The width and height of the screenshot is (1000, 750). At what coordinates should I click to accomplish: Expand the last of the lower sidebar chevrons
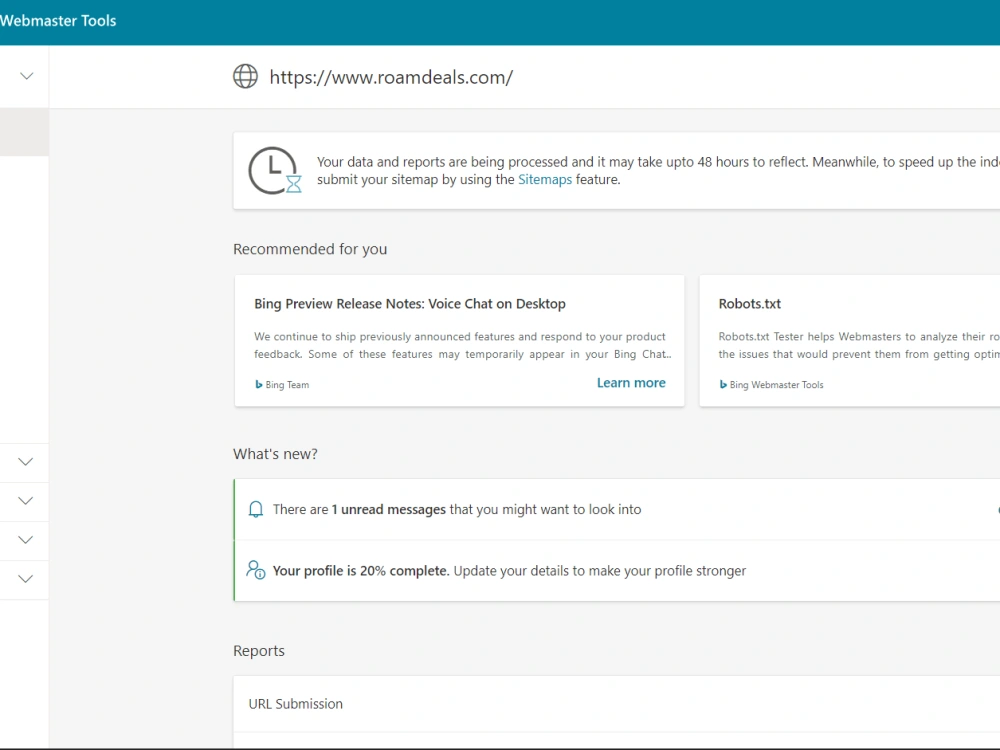(x=26, y=579)
